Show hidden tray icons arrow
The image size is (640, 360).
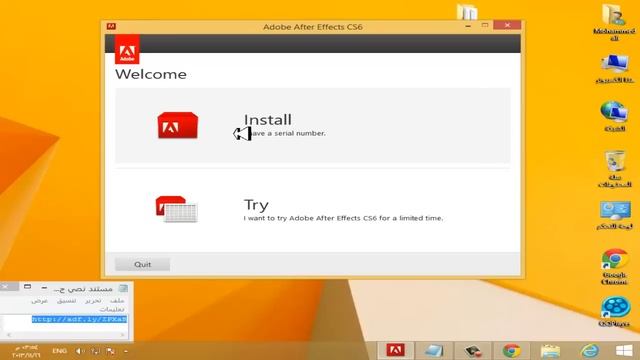click(126, 351)
